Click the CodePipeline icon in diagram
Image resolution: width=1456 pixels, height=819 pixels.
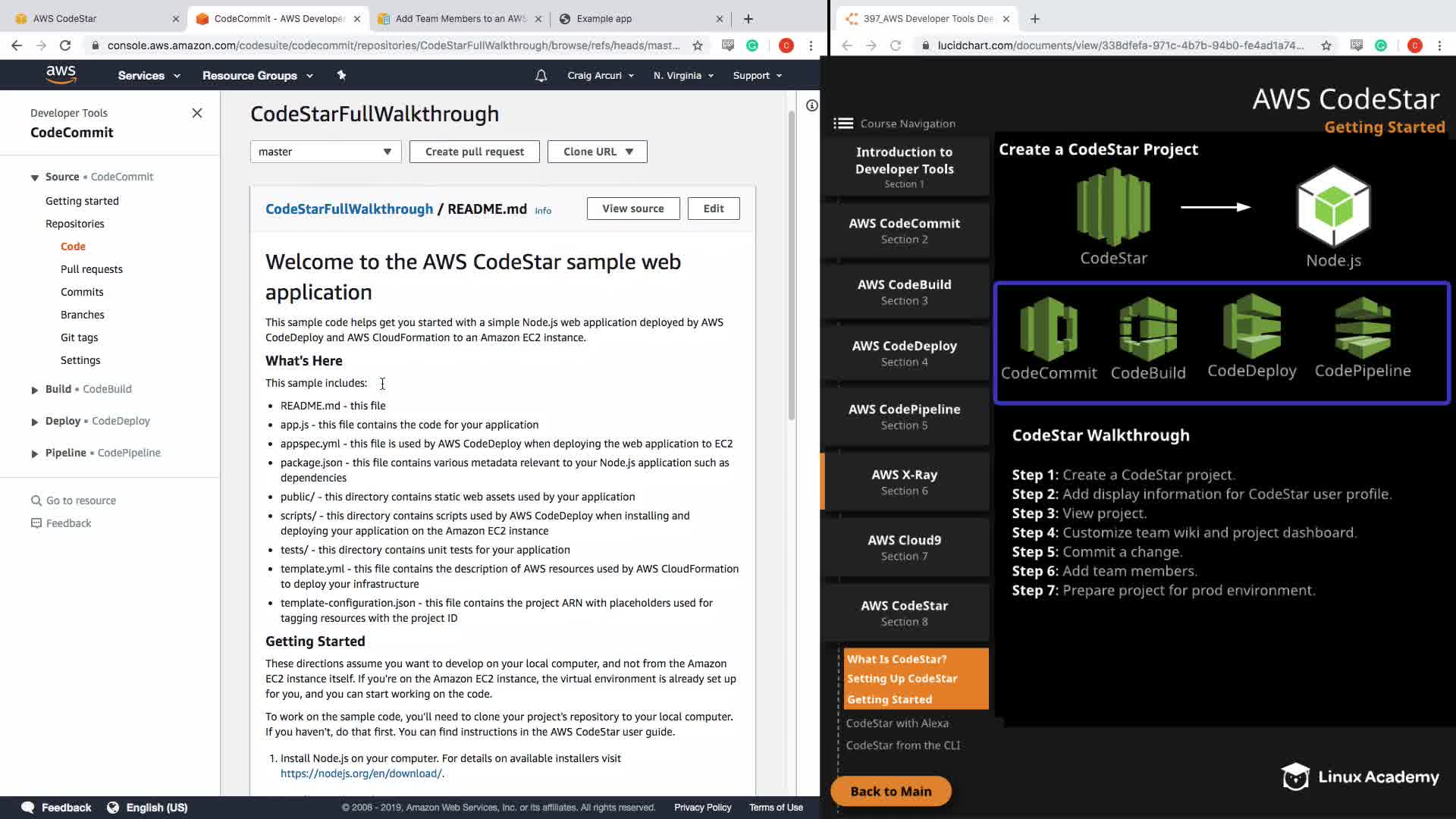coord(1362,328)
